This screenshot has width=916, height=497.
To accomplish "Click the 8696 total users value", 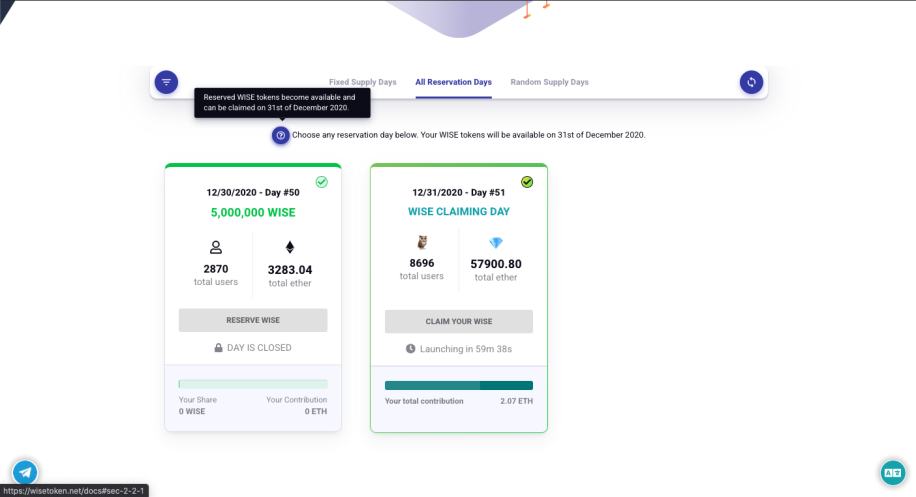I will pos(422,263).
